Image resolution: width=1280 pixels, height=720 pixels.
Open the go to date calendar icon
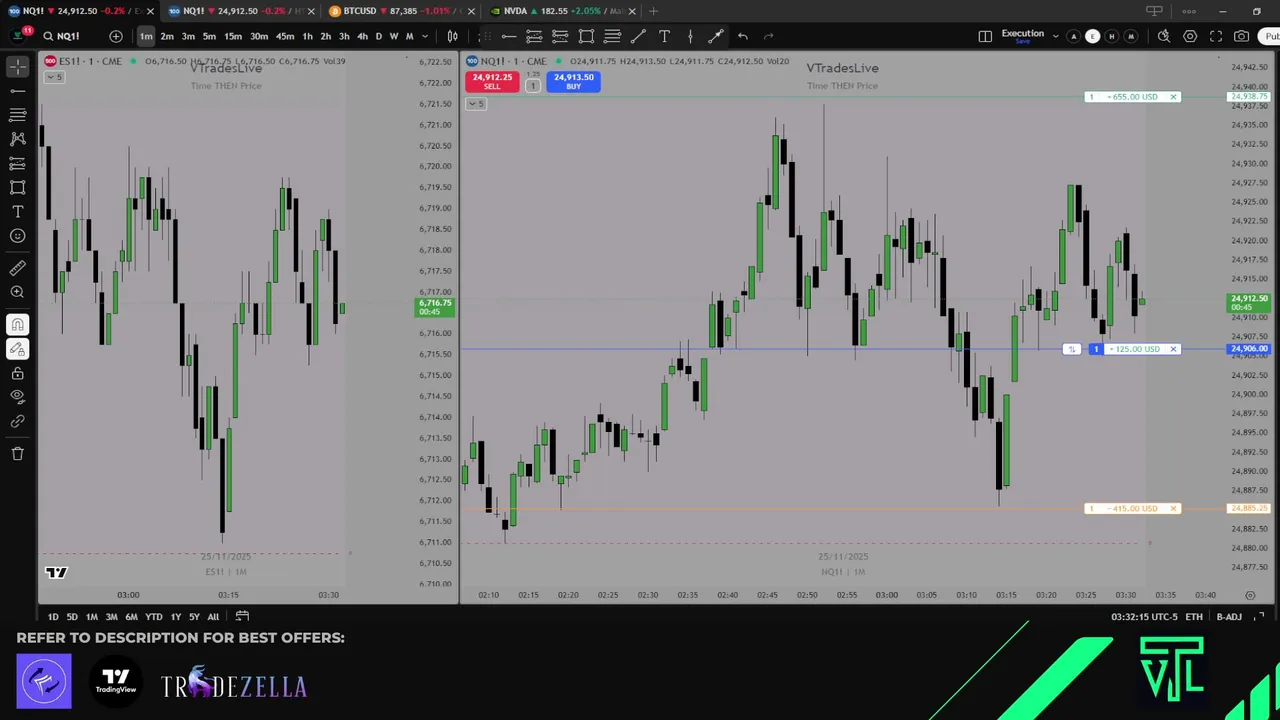(x=242, y=617)
